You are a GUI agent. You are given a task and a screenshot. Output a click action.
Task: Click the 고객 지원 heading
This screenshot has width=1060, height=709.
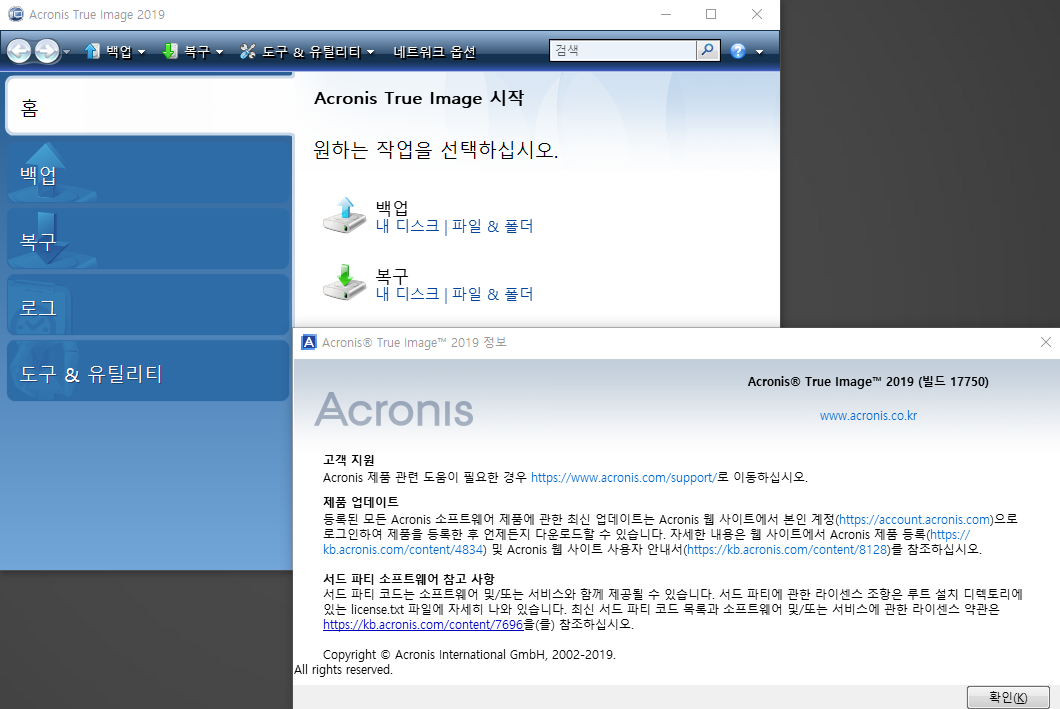pyautogui.click(x=349, y=460)
